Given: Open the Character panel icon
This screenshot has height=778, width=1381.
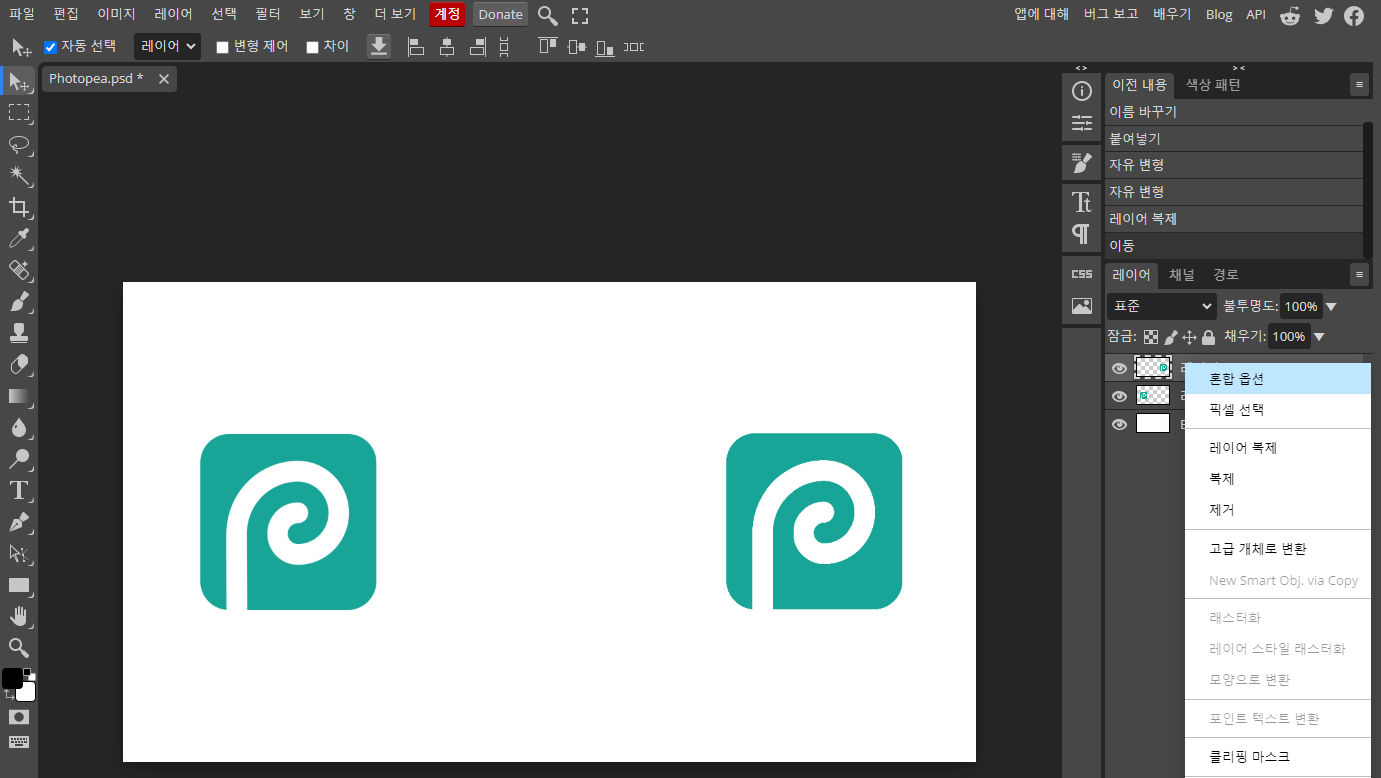Looking at the screenshot, I should (1082, 202).
